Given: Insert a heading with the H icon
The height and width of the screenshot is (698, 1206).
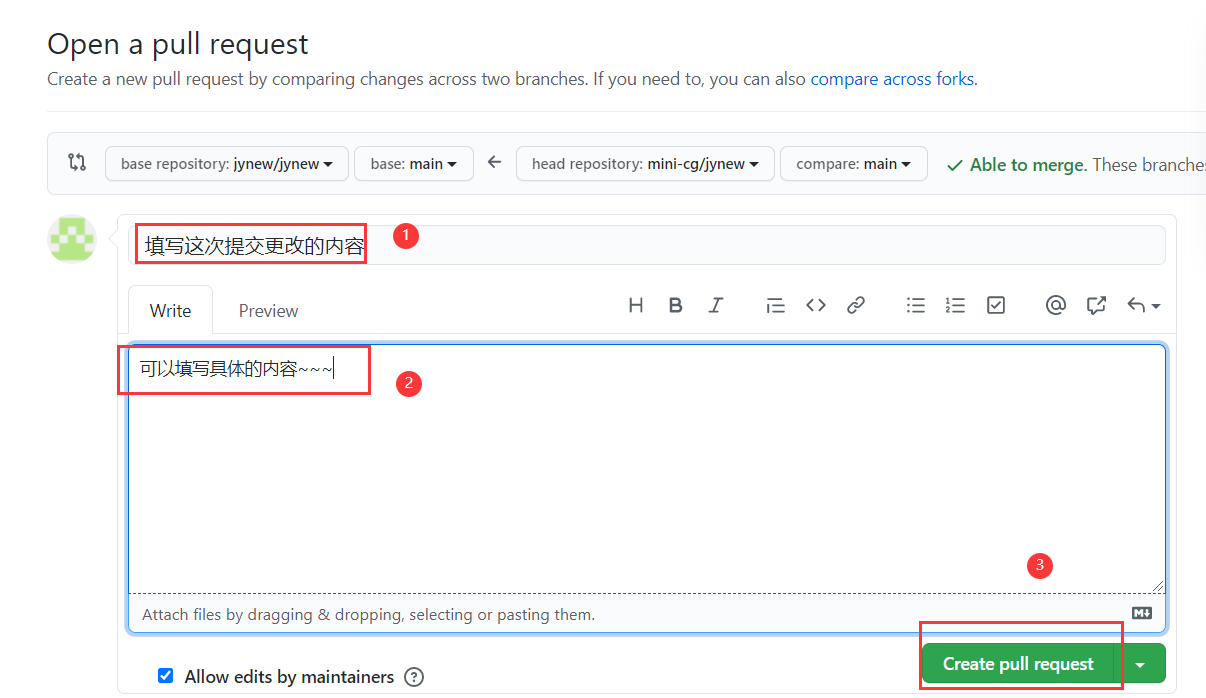Looking at the screenshot, I should click(636, 305).
